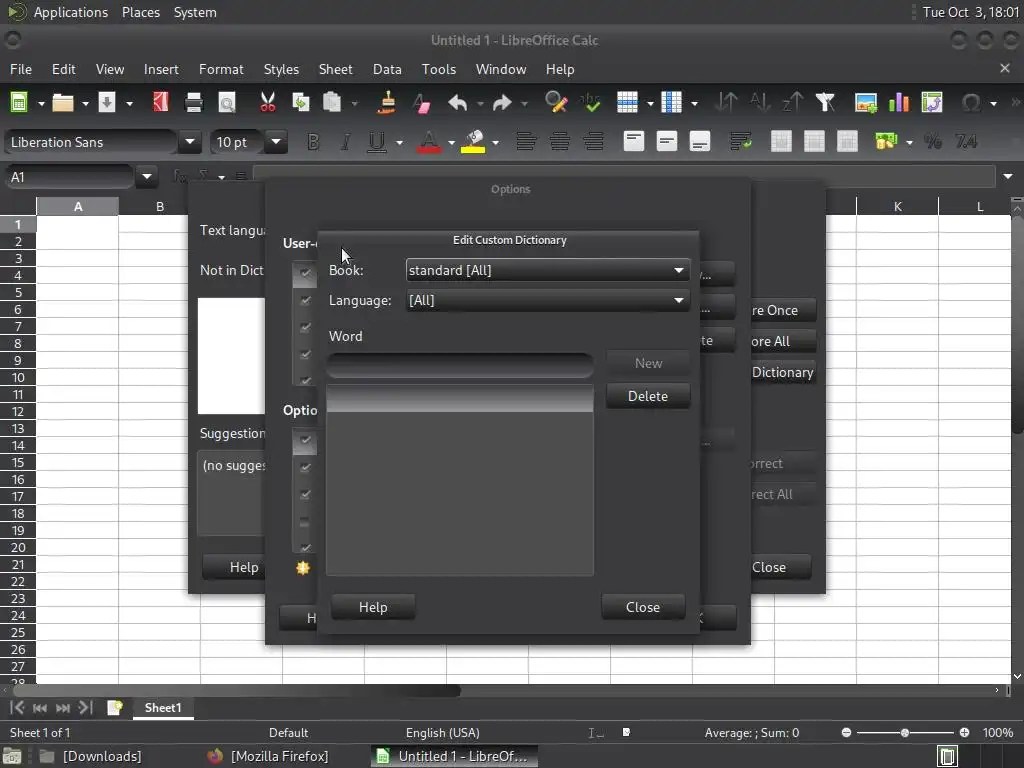
Task: Click the zoom slider handle
Action: [904, 733]
